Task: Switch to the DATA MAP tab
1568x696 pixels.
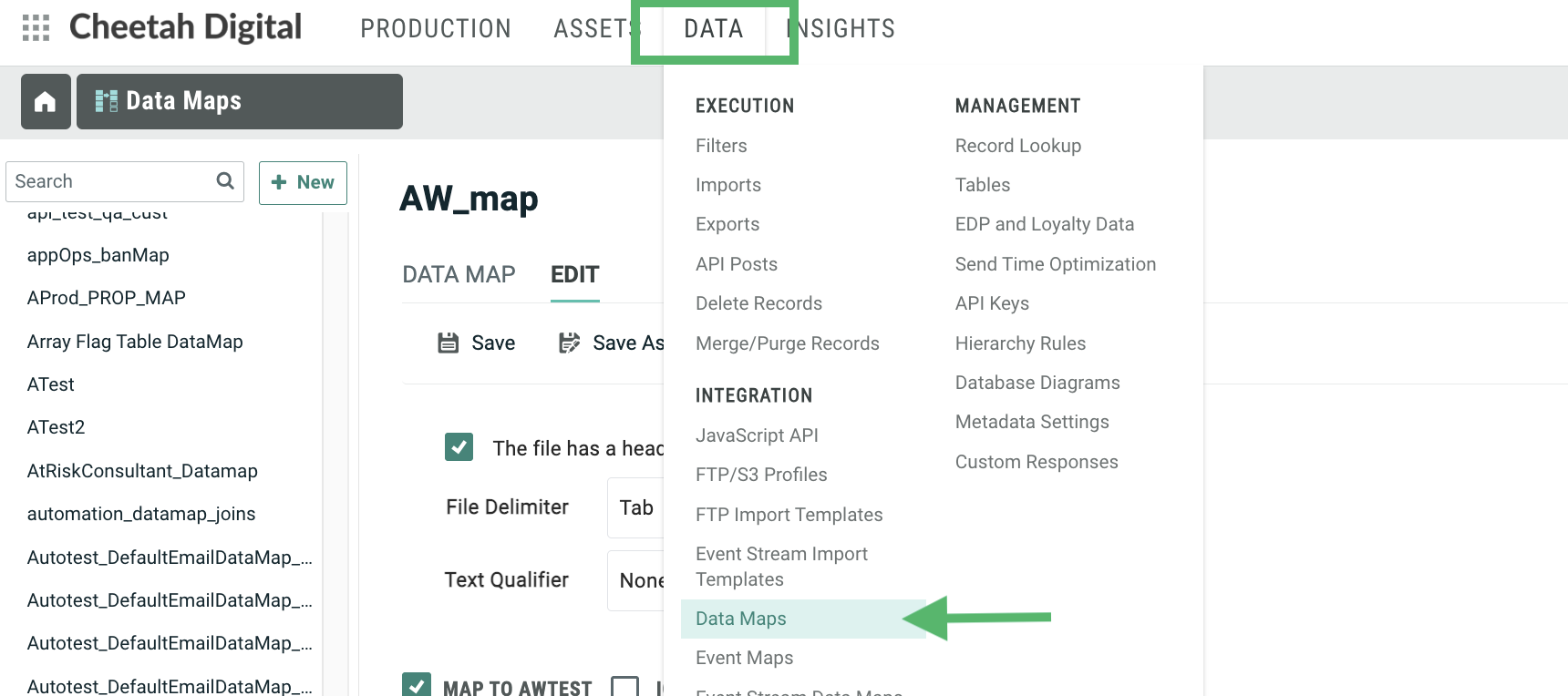Action: tap(459, 274)
